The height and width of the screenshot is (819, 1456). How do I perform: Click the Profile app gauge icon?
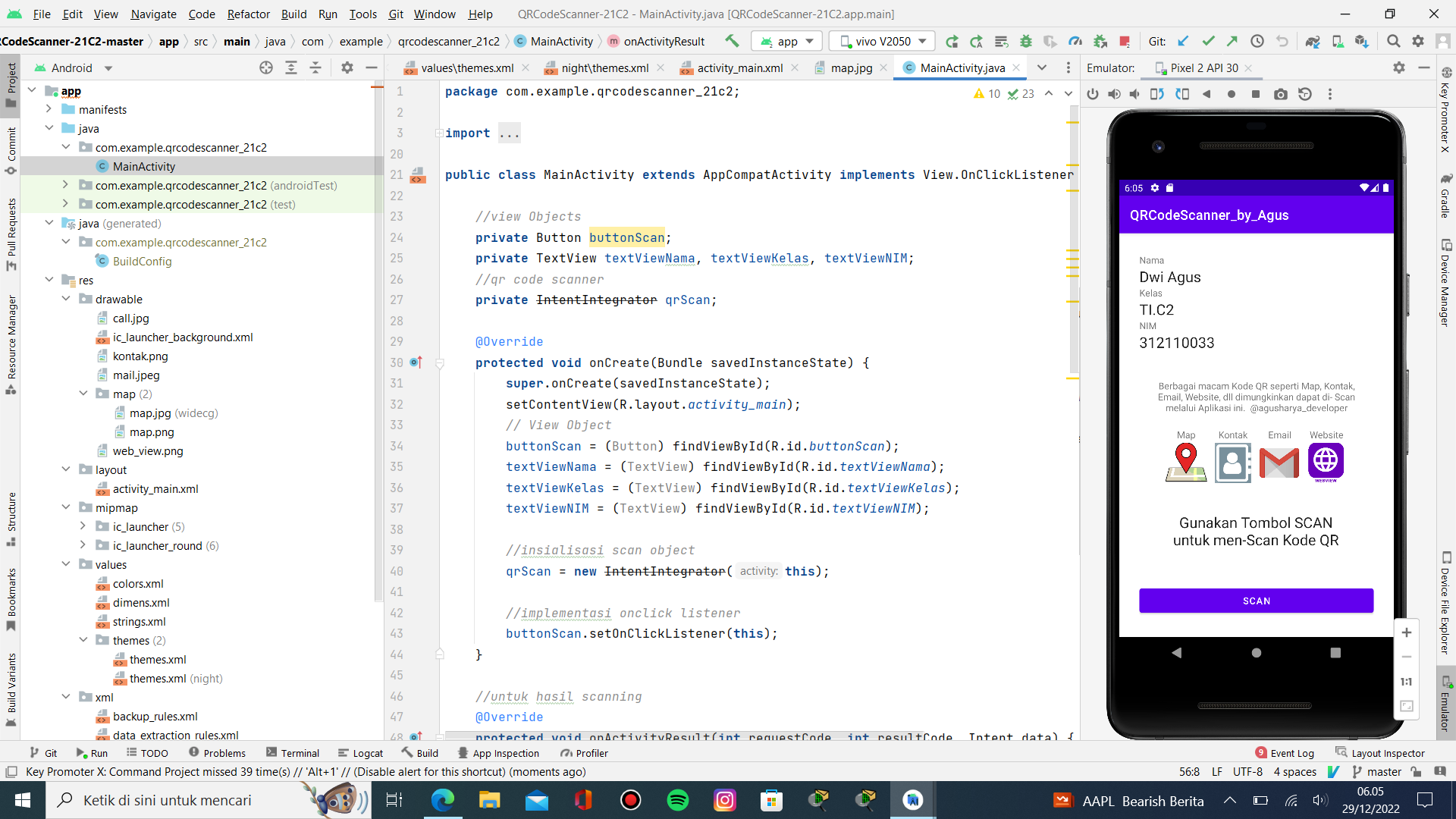pos(1075,41)
